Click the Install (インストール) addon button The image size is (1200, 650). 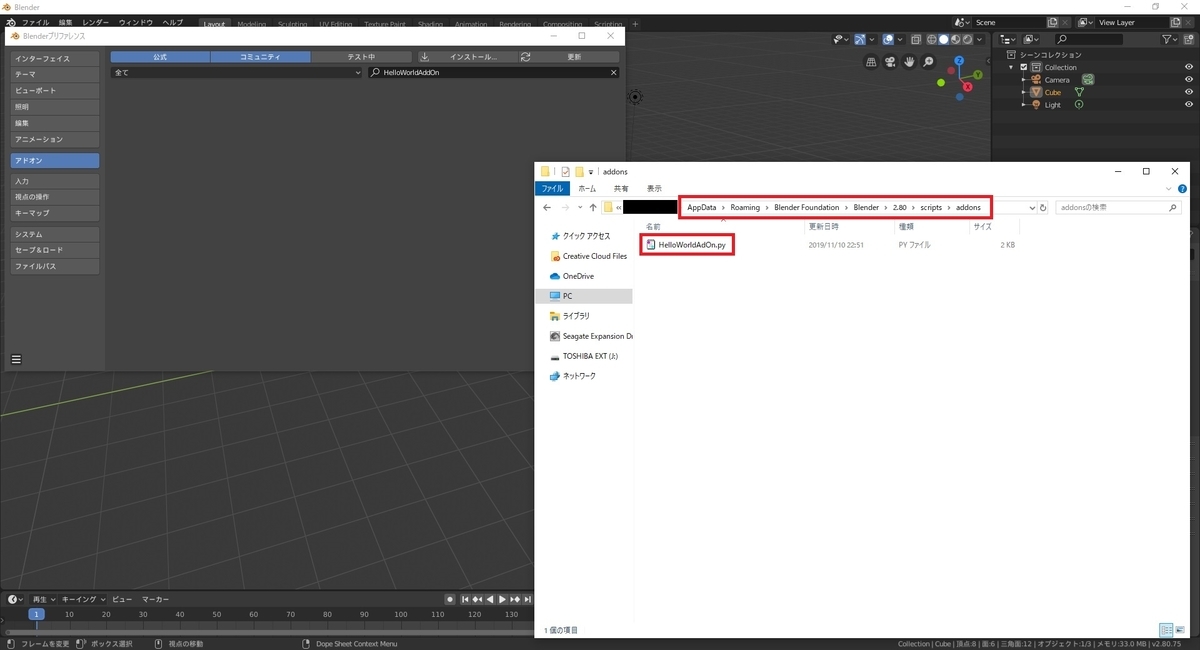coord(465,57)
